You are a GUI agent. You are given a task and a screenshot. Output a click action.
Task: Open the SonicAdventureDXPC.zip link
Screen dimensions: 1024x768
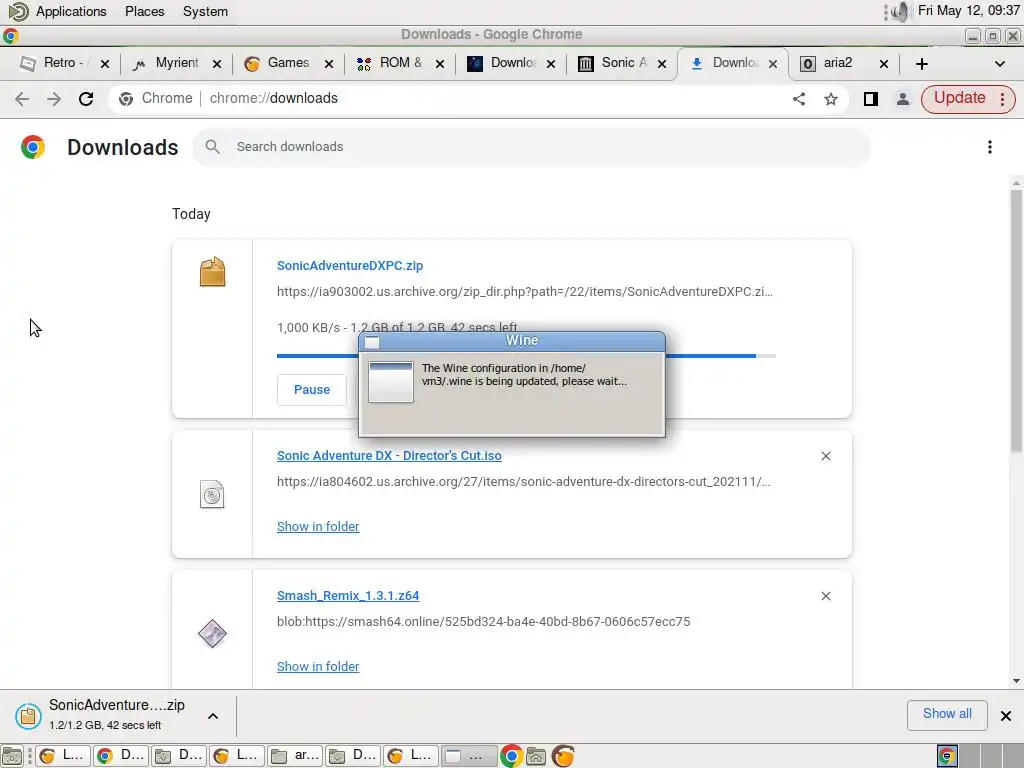[x=350, y=266]
